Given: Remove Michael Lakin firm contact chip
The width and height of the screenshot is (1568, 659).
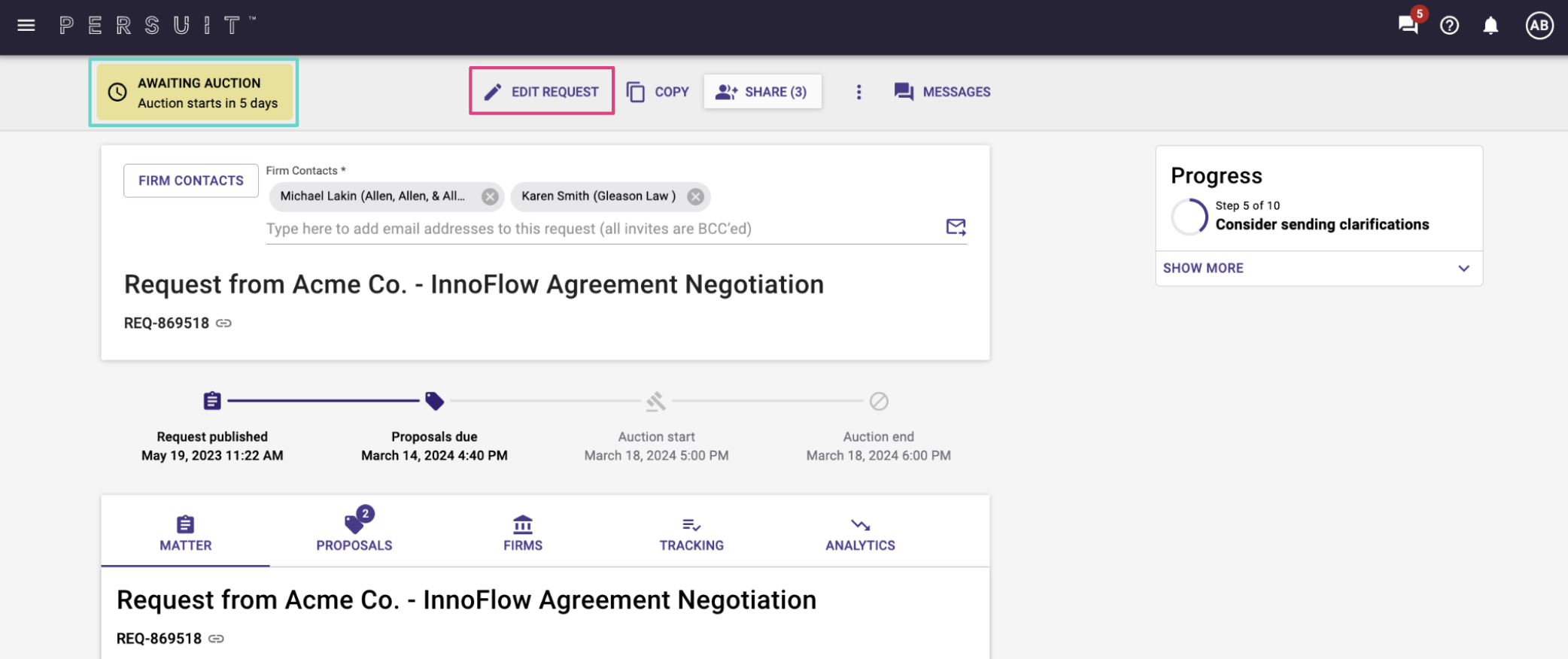Looking at the screenshot, I should [490, 196].
